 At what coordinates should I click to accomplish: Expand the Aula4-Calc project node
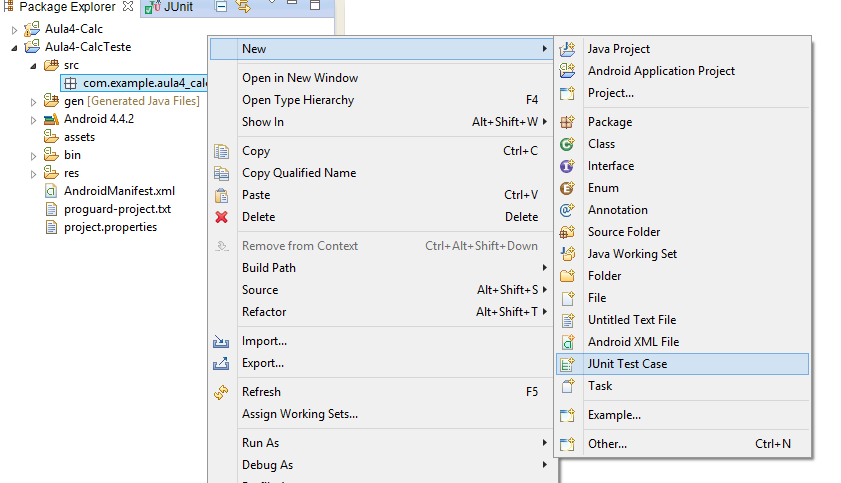click(x=14, y=30)
